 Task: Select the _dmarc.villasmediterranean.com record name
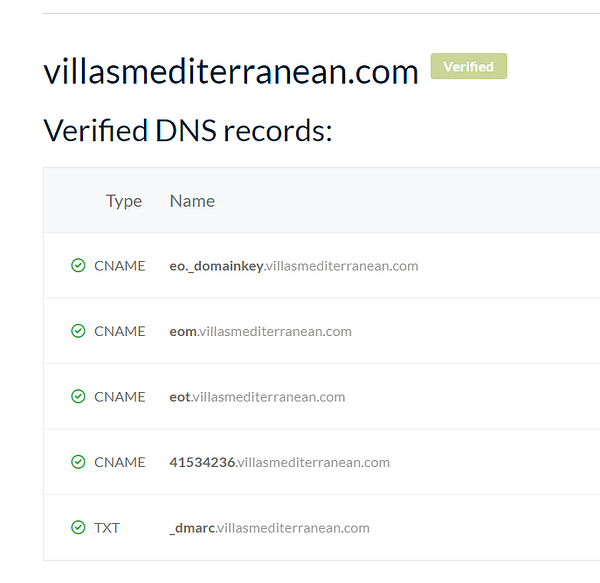coord(269,528)
